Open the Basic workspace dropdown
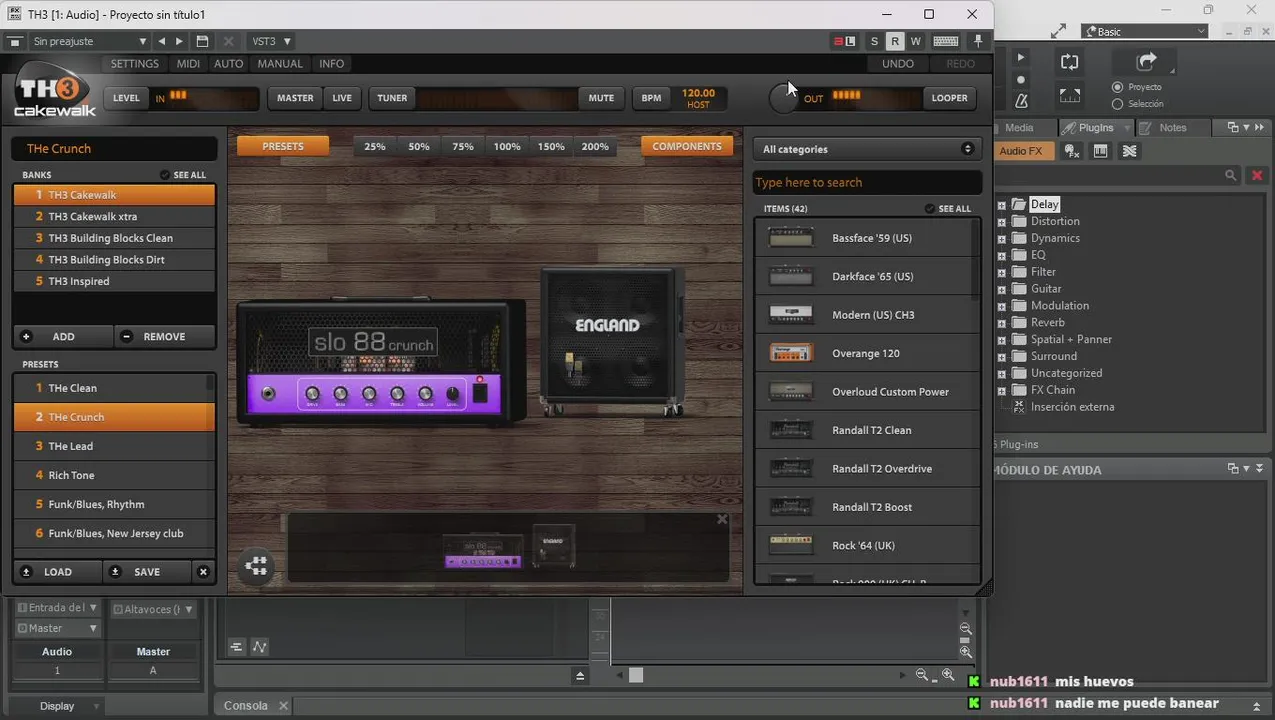 click(1145, 32)
